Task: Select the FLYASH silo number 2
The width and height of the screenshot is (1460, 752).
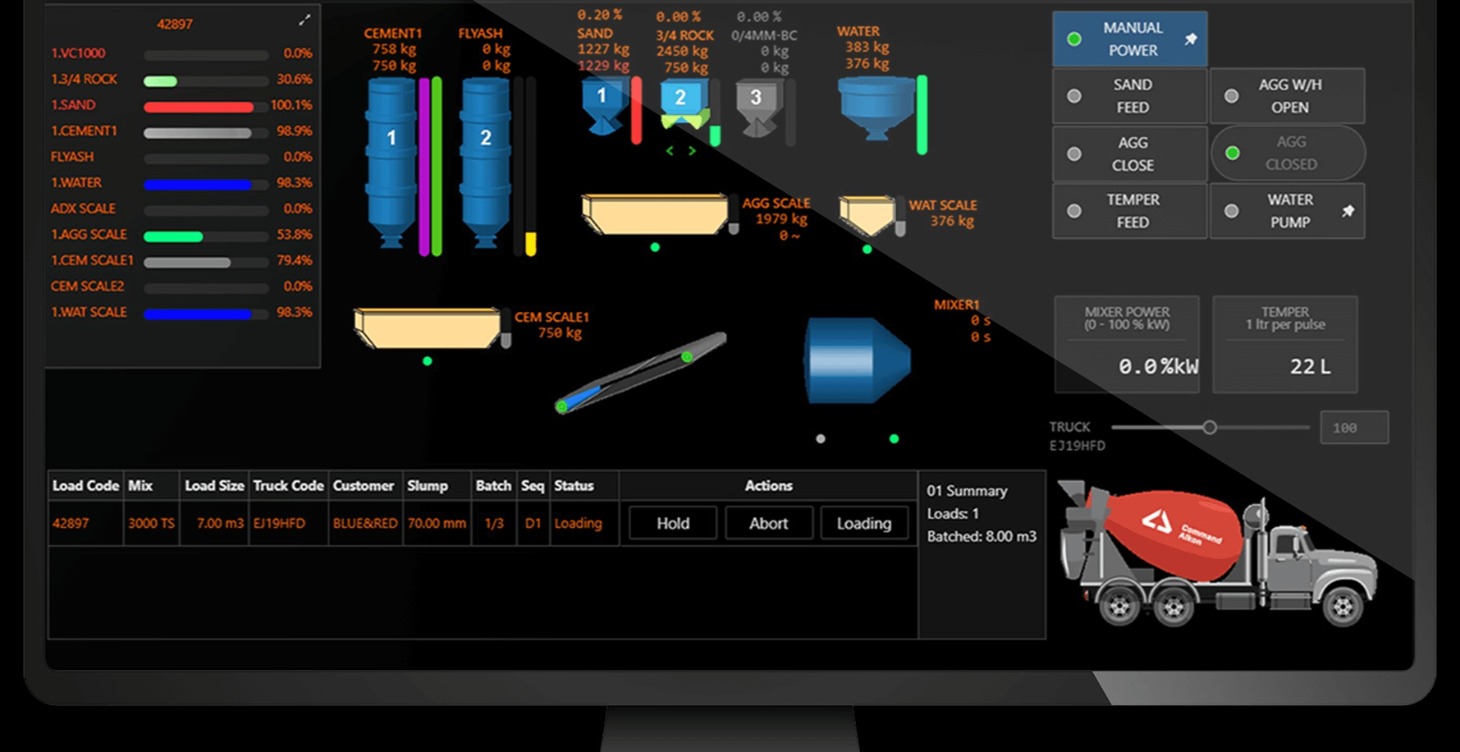Action: click(x=485, y=162)
